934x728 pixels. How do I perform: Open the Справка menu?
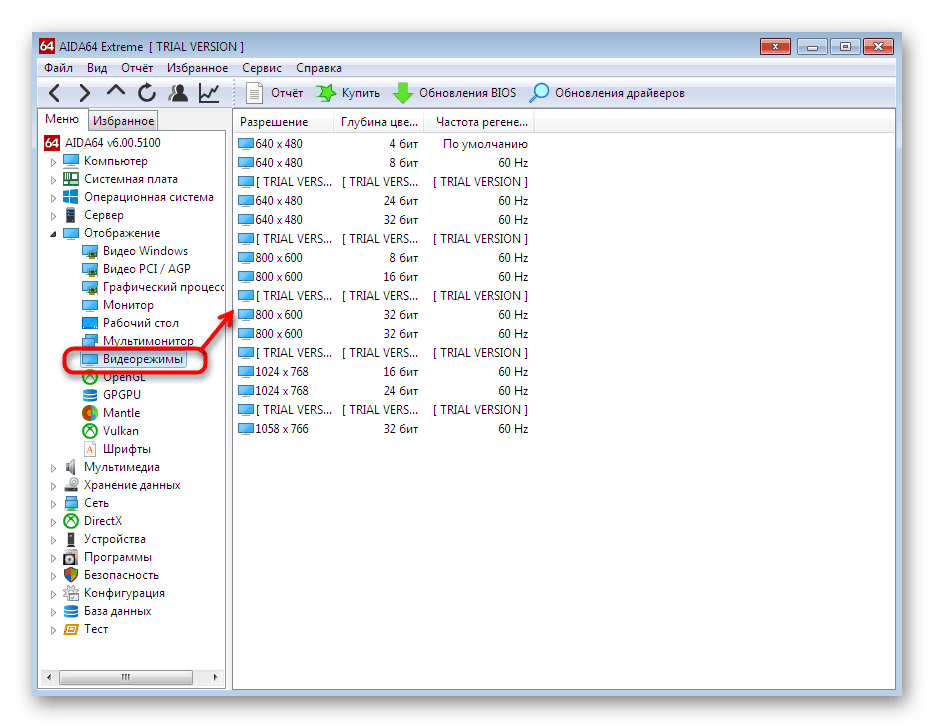[319, 68]
